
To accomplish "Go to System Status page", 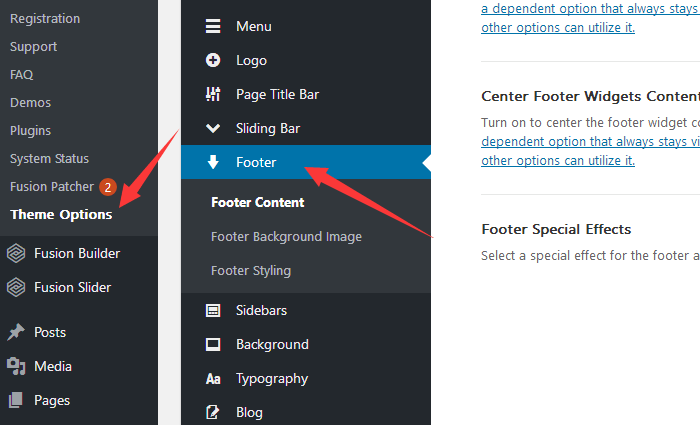I will 49,158.
